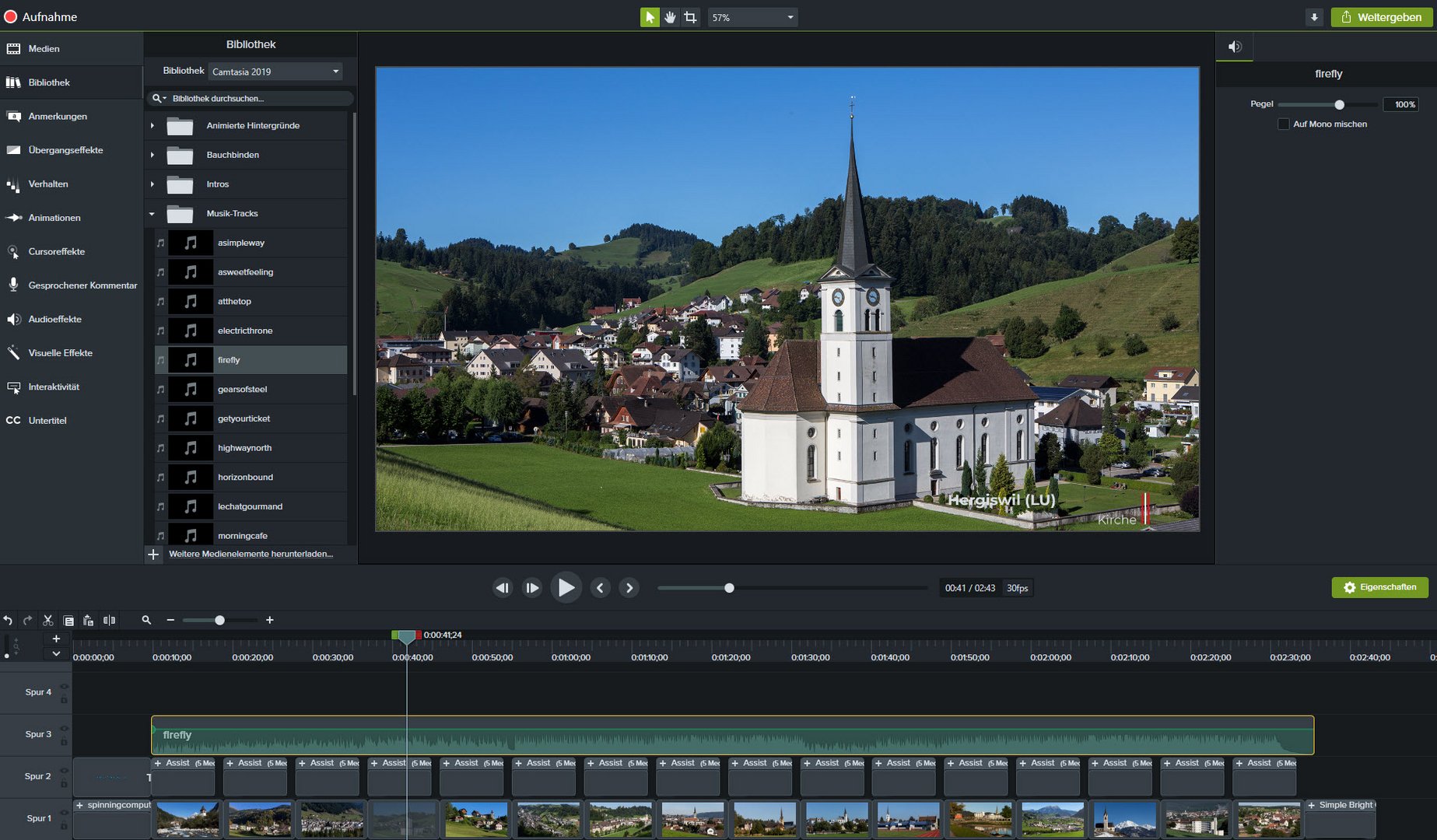Activate the crop tool in canvas toolbar
Image resolution: width=1437 pixels, height=840 pixels.
point(690,17)
